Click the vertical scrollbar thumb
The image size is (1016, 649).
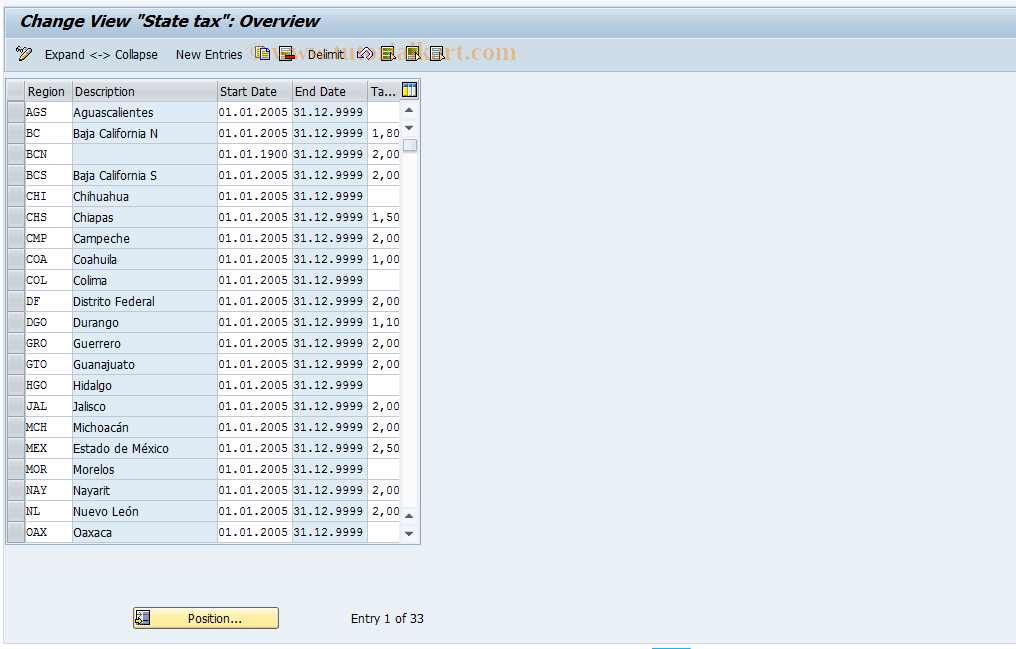coord(410,145)
